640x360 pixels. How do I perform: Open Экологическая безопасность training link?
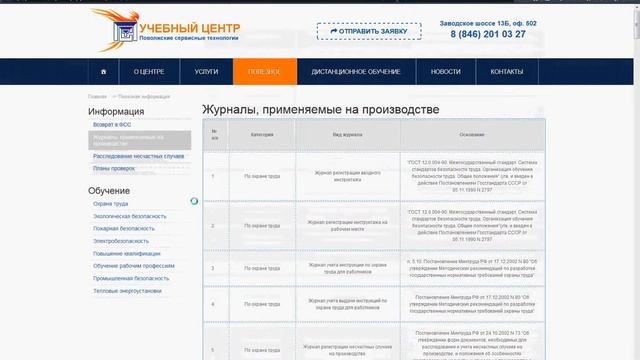[130, 216]
